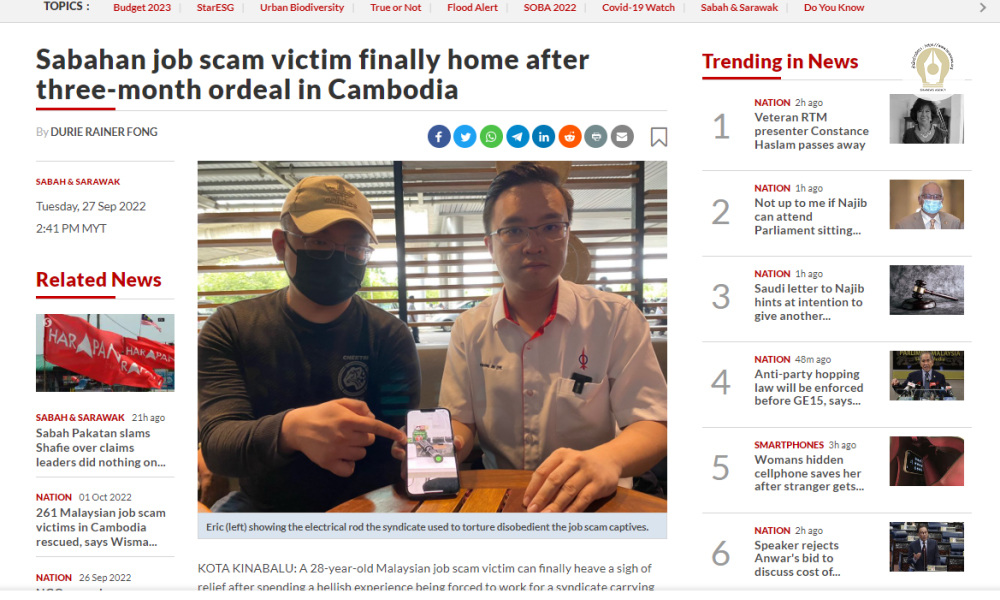Email the article using envelope icon

click(x=622, y=136)
